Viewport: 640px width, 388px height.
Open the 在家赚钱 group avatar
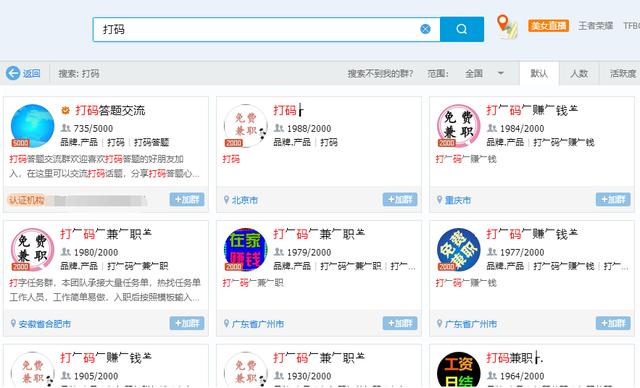pos(245,249)
